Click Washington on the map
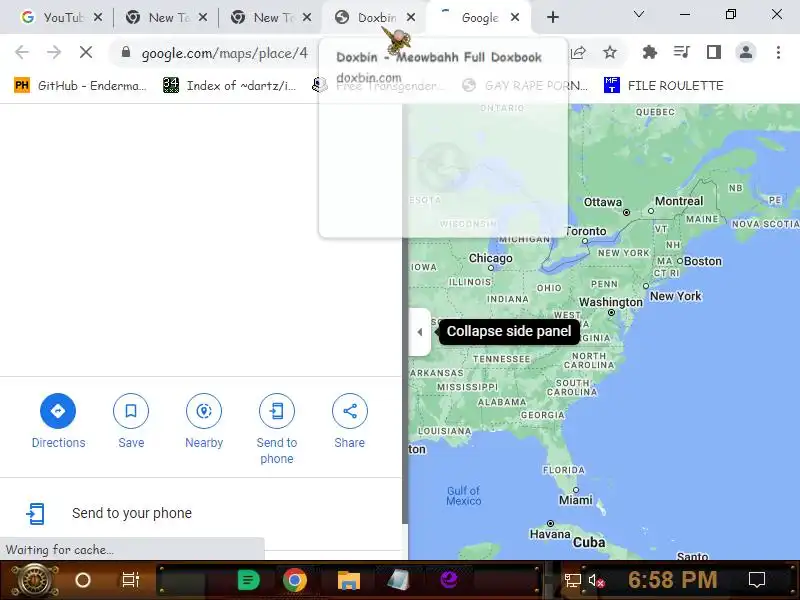 click(x=611, y=302)
